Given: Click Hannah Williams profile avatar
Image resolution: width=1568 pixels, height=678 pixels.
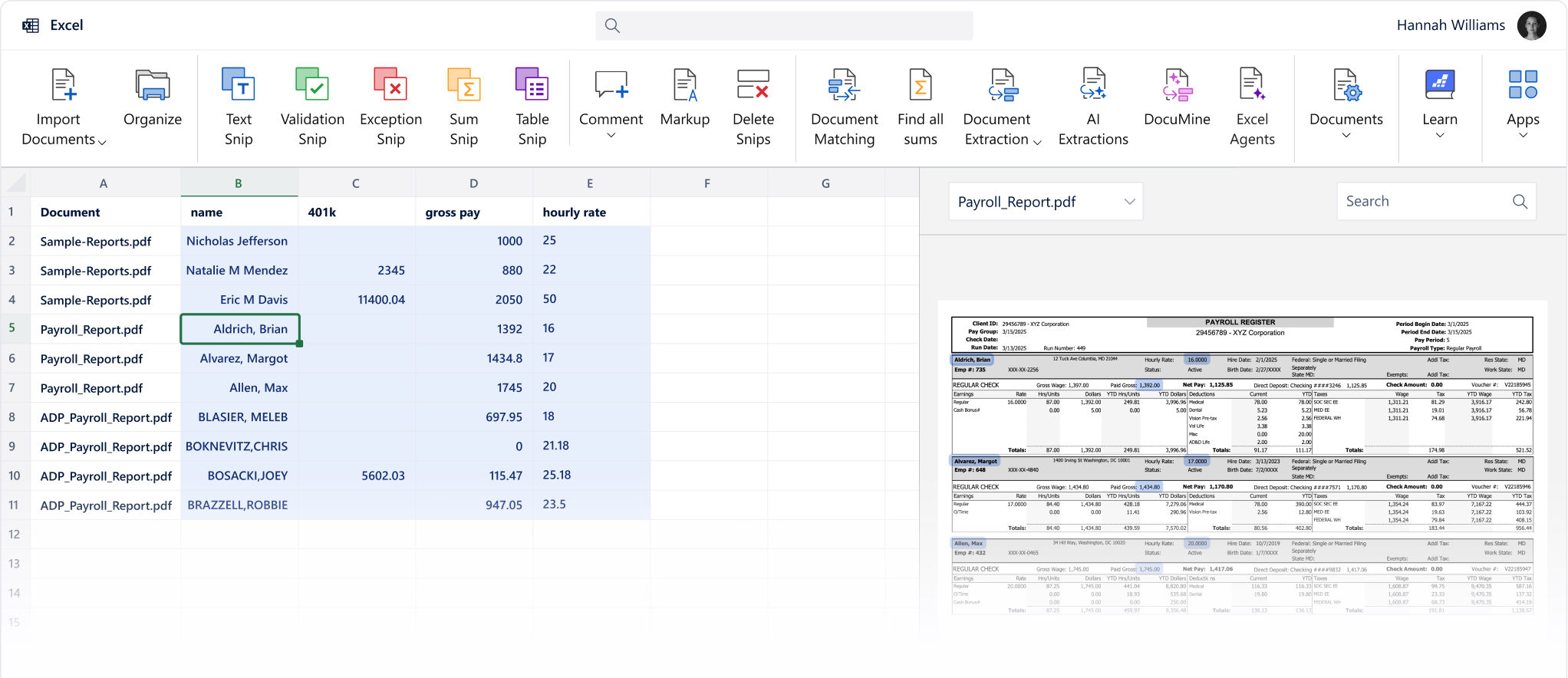Looking at the screenshot, I should click(1532, 25).
